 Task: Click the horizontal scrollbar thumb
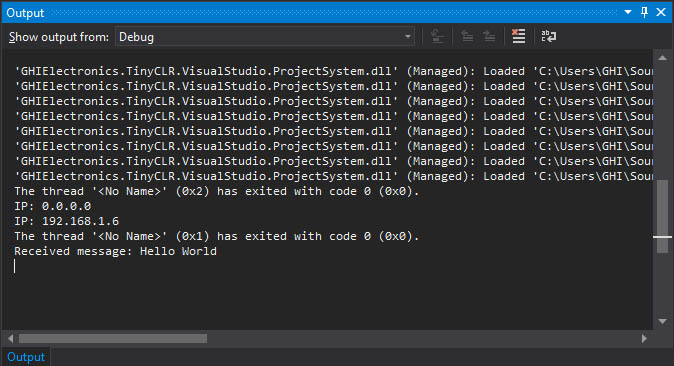tap(113, 339)
